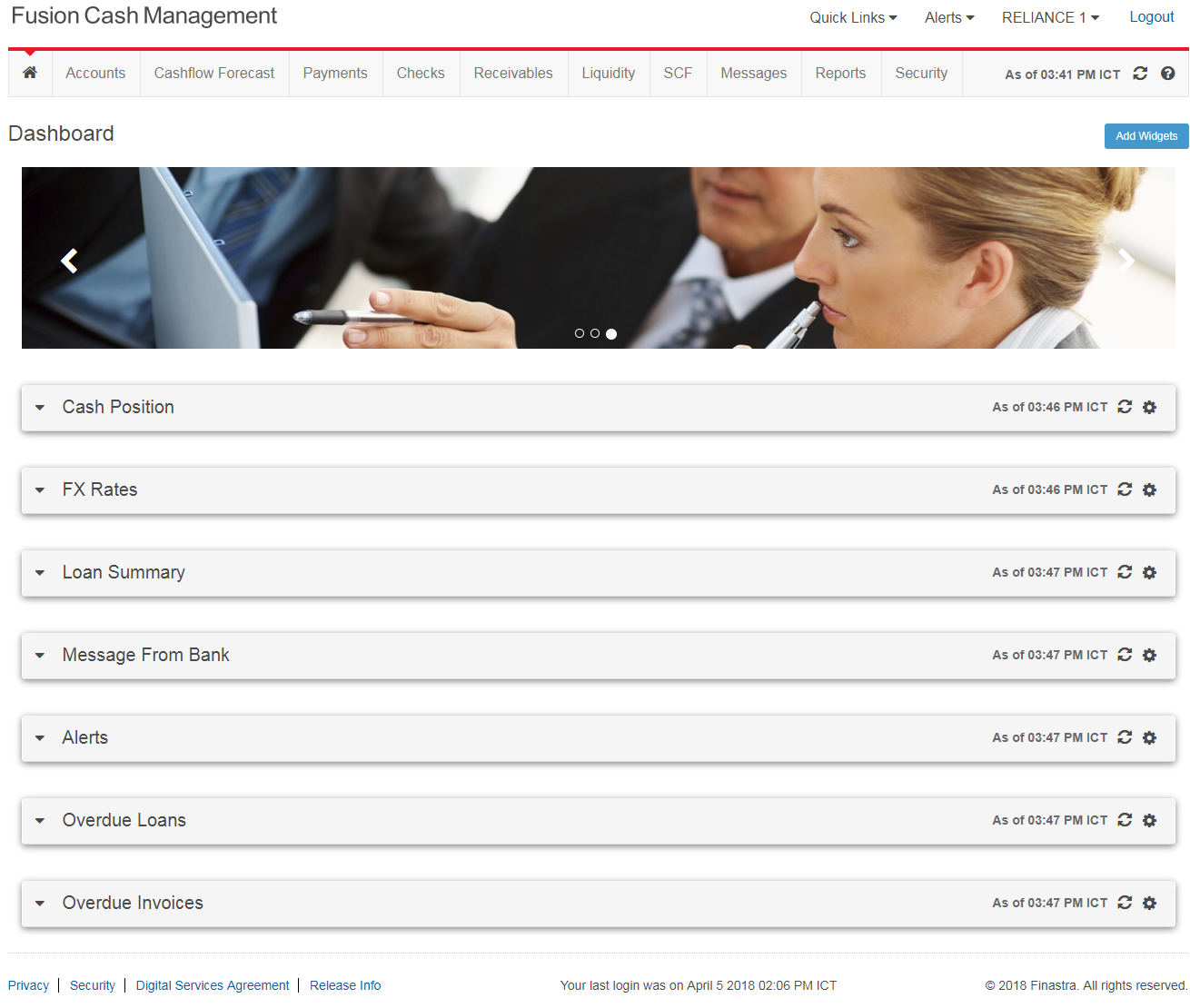Screen dimensions: 1190x1008
Task: Open the Digital Services Agreement link
Action: [x=213, y=985]
